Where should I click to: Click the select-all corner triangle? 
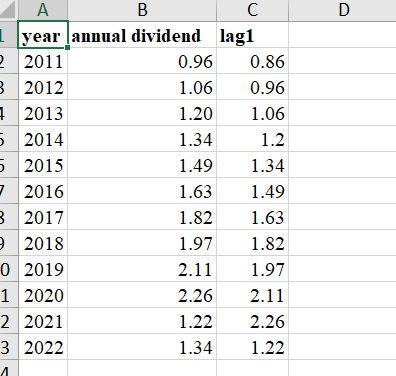pos(8,10)
